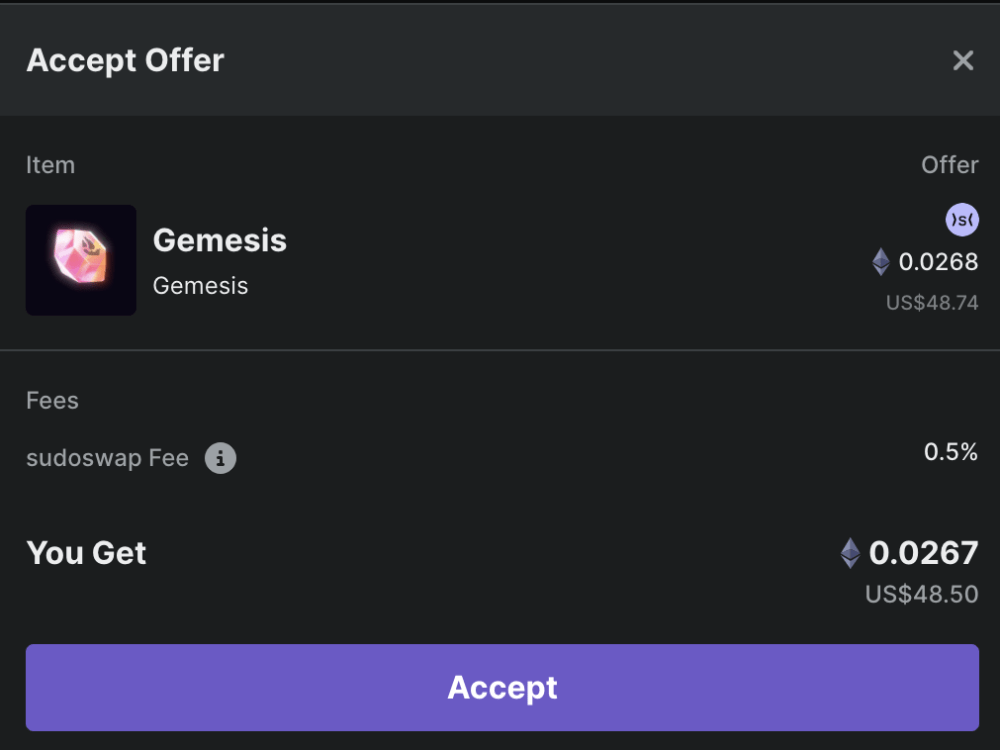Screen dimensions: 1000x750
Task: Click the sudoswap Fee label
Action: 107,459
